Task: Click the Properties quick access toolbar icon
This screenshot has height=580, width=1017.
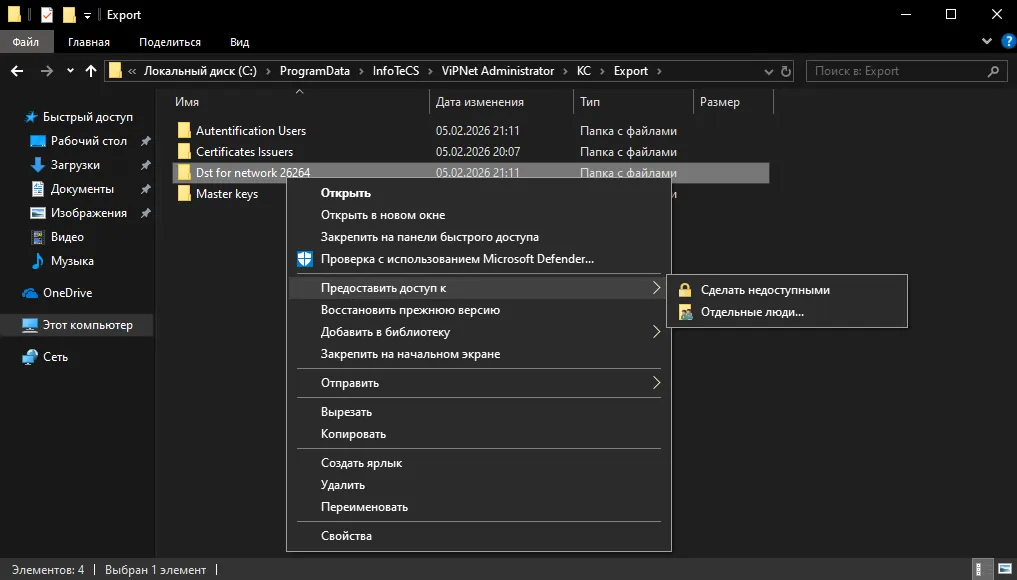Action: pos(47,14)
